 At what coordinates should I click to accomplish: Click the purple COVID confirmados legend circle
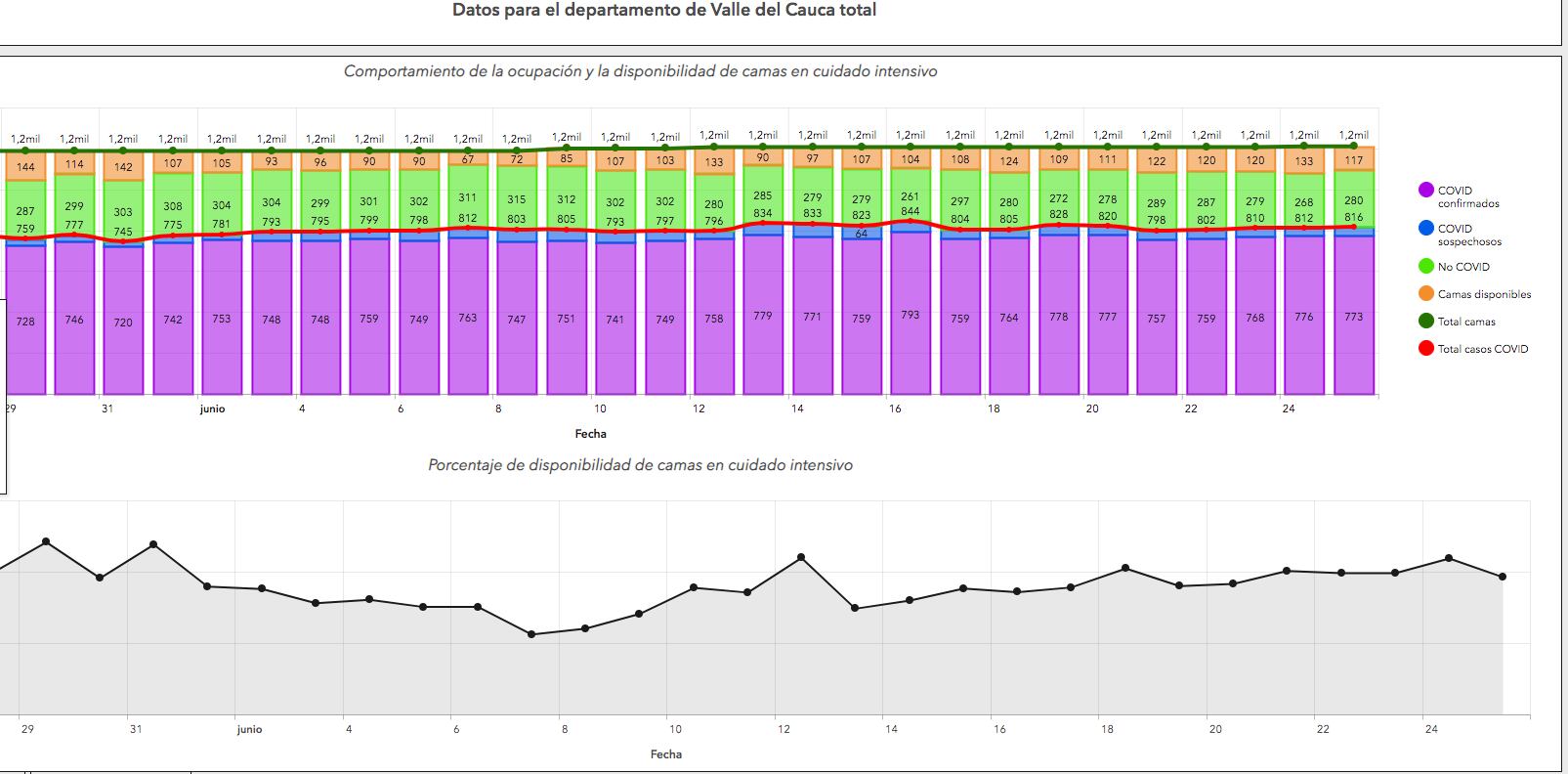coord(1425,191)
